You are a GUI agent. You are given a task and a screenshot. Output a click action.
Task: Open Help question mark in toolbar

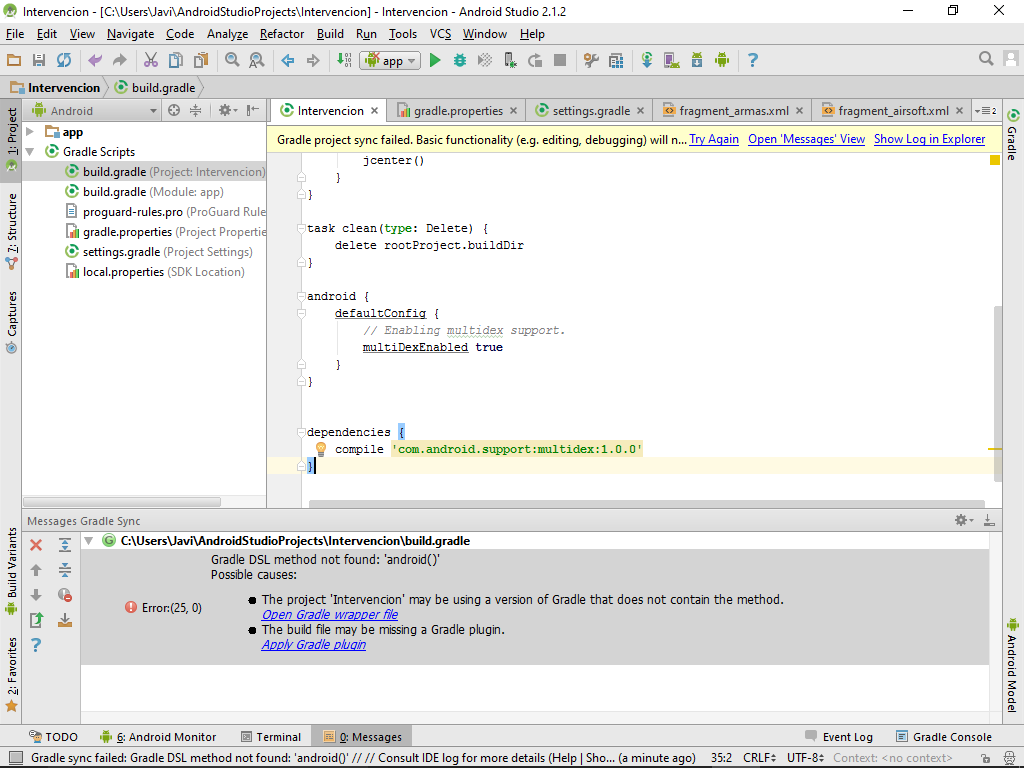pos(752,60)
